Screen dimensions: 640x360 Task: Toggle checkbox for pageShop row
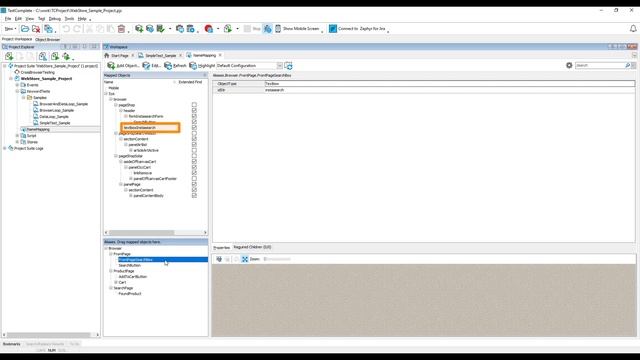[194, 105]
